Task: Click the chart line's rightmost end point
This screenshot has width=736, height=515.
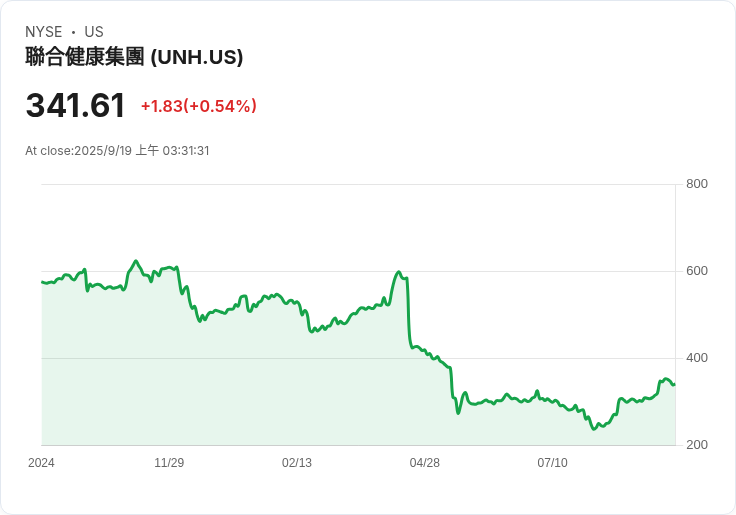Action: pos(674,384)
